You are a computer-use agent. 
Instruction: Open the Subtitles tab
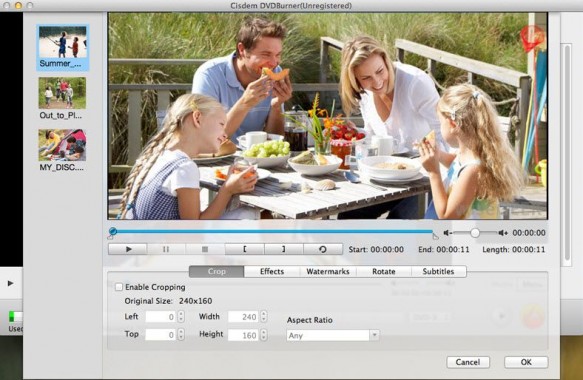438,271
